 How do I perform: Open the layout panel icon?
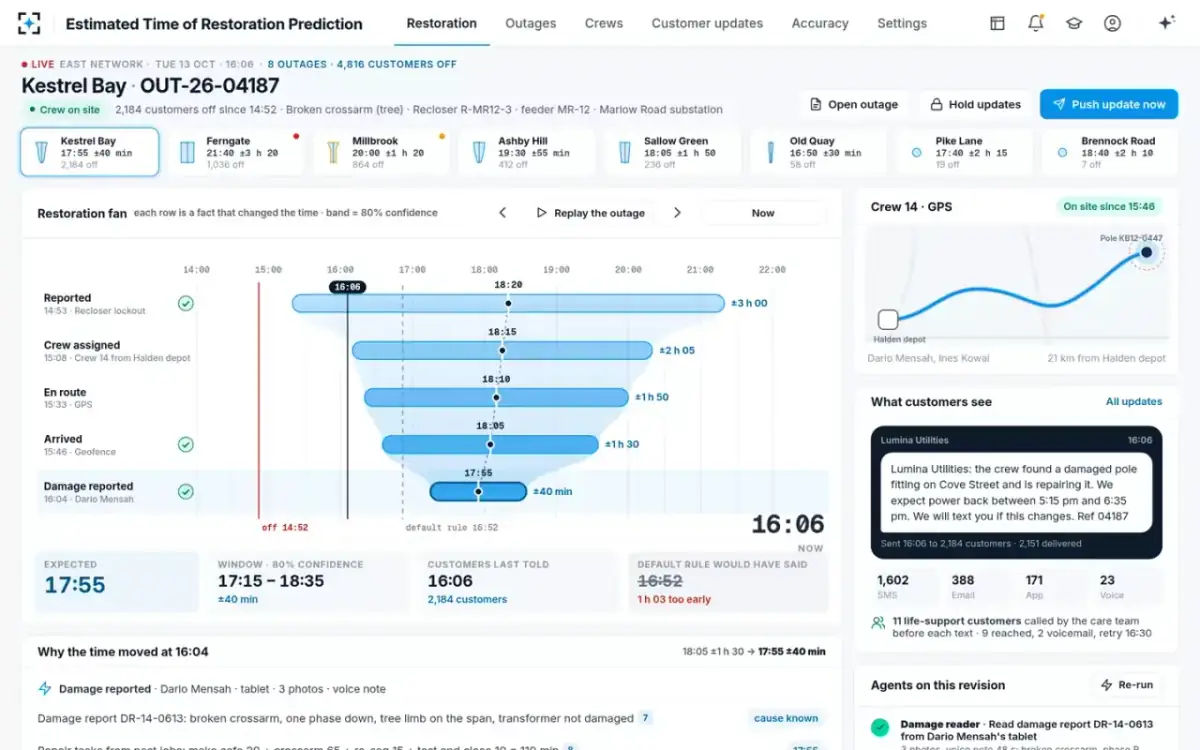pos(997,23)
